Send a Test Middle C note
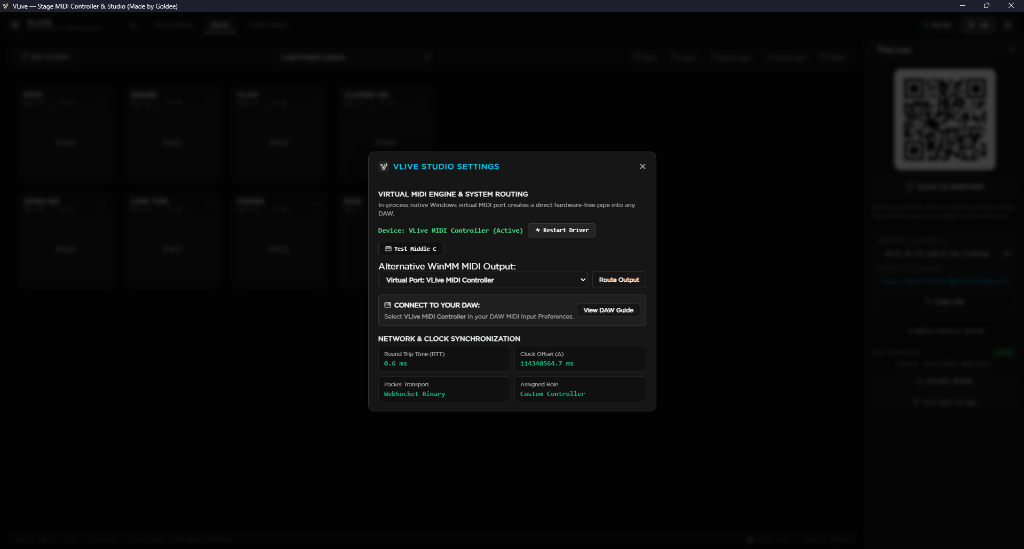Screen dimensions: 1024x549 point(411,249)
